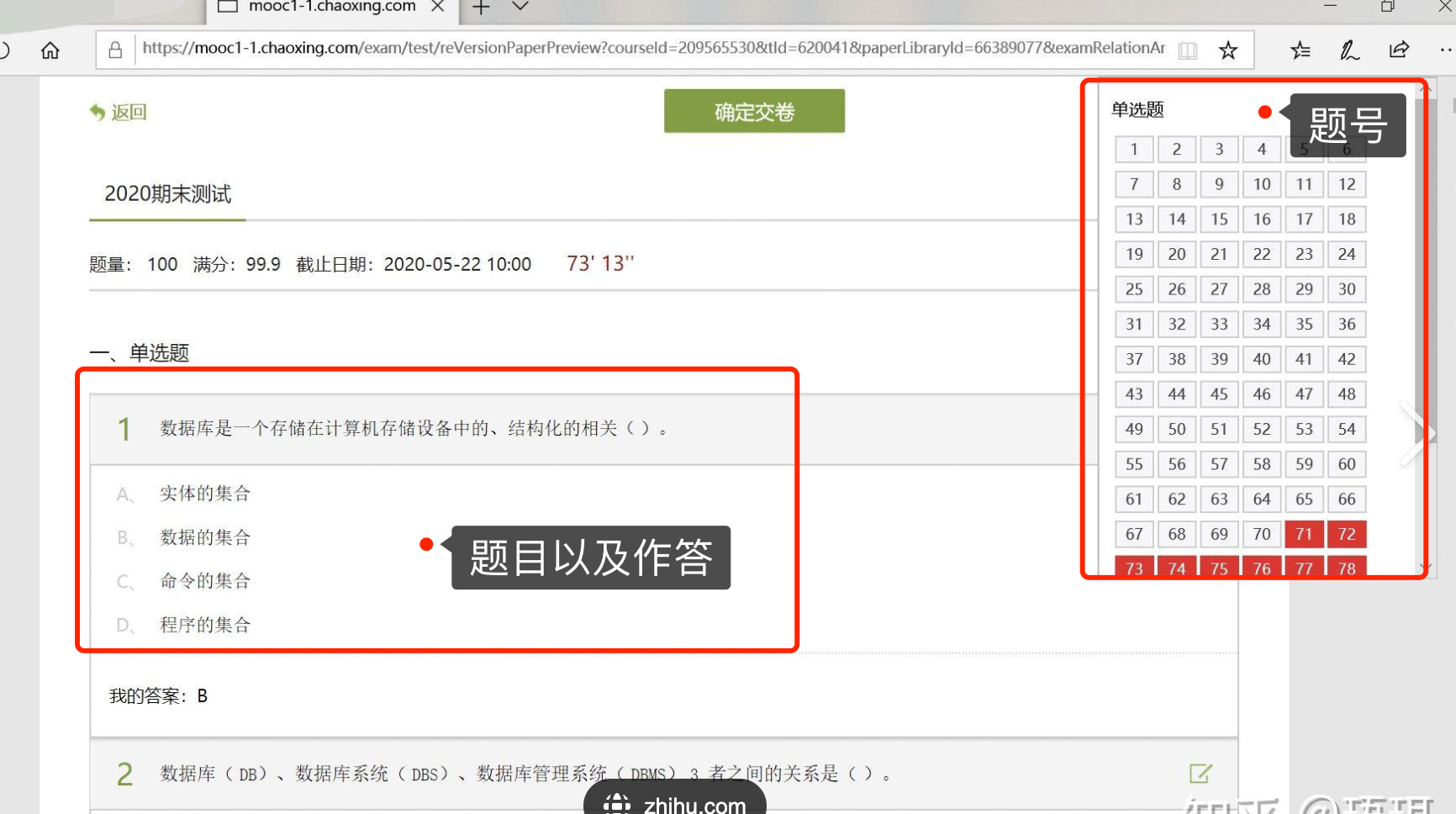This screenshot has height=814, width=1456.
Task: Select option D 程序的集合
Action: click(205, 625)
